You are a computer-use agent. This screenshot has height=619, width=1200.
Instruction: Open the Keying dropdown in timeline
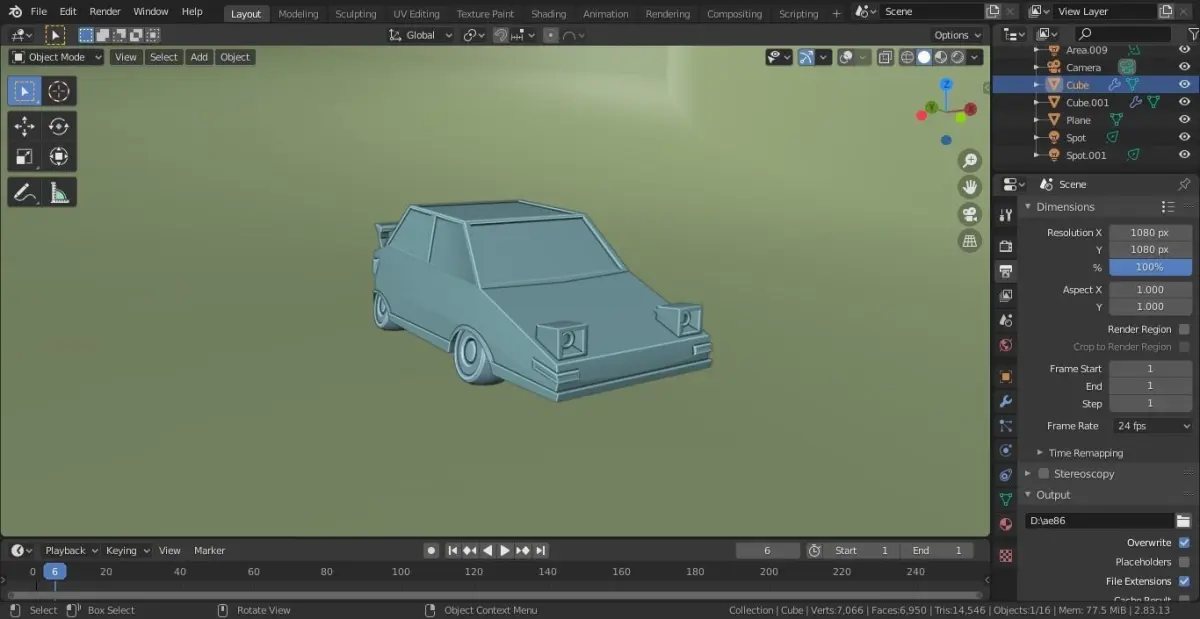point(127,550)
